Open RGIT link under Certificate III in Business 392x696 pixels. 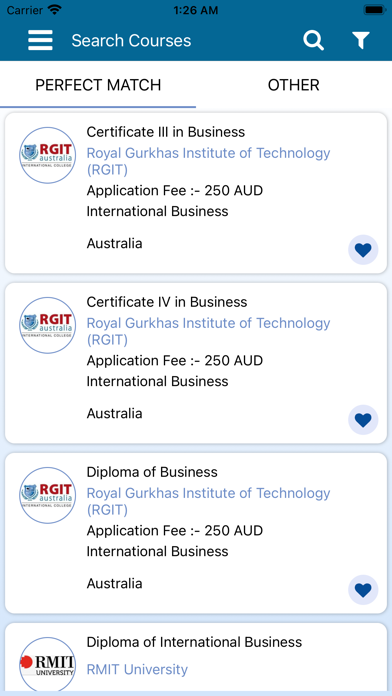click(208, 161)
